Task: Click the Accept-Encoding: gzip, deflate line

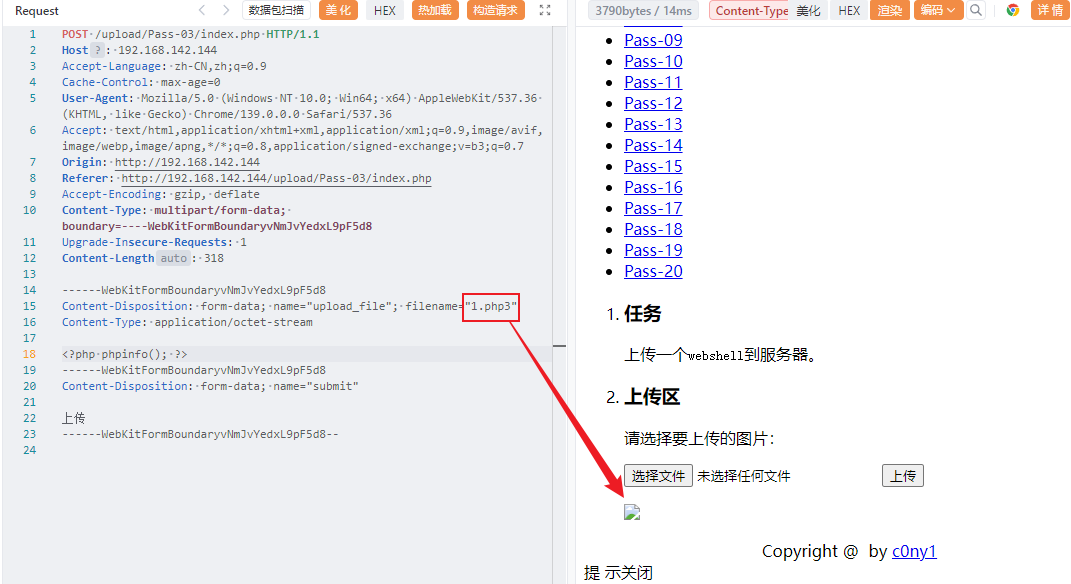Action: click(x=161, y=194)
